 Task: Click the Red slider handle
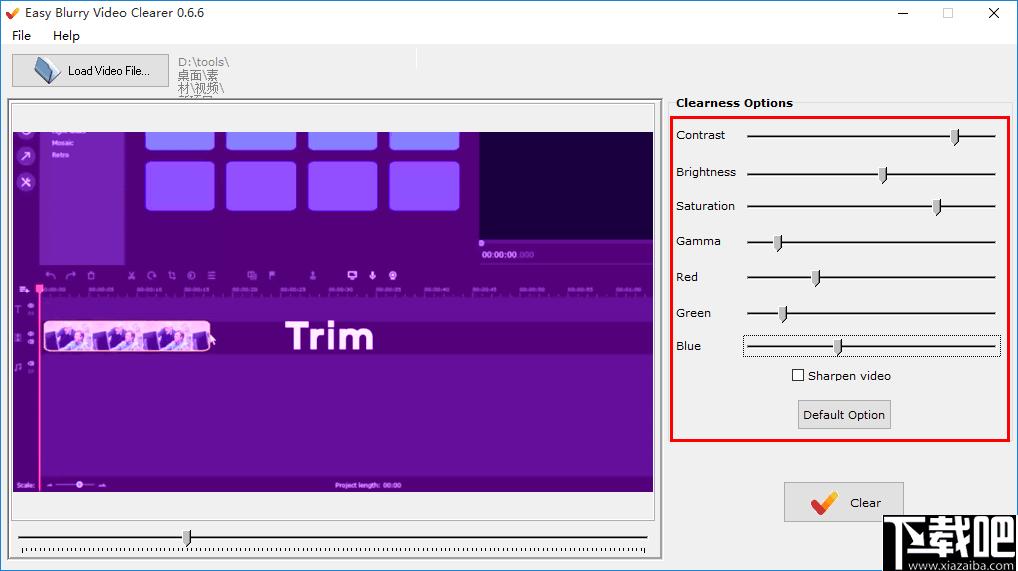(816, 277)
